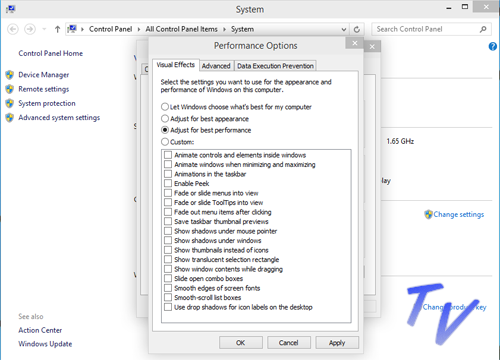Check Save taskbar thumbnail previews
Image resolution: width=500 pixels, height=360 pixels.
[x=168, y=221]
